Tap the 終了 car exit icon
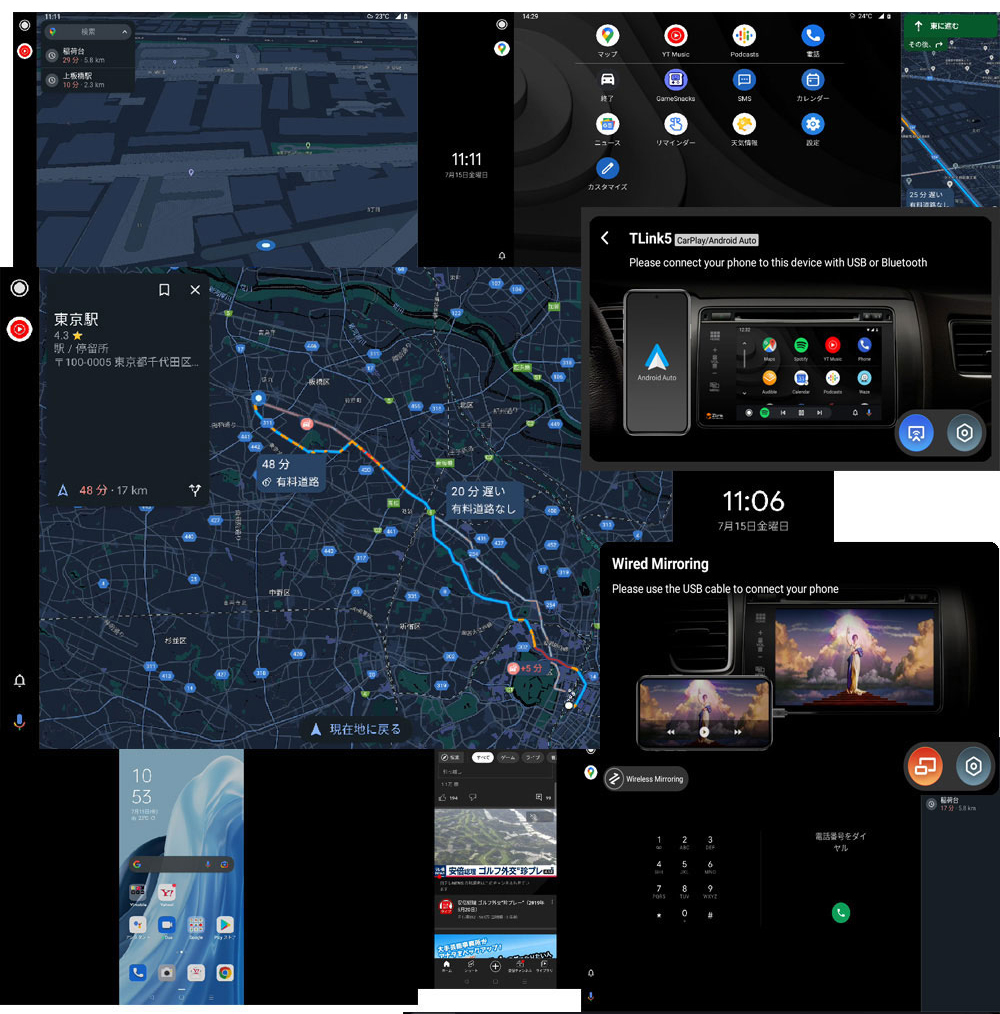The width and height of the screenshot is (1000, 1014). click(x=607, y=80)
